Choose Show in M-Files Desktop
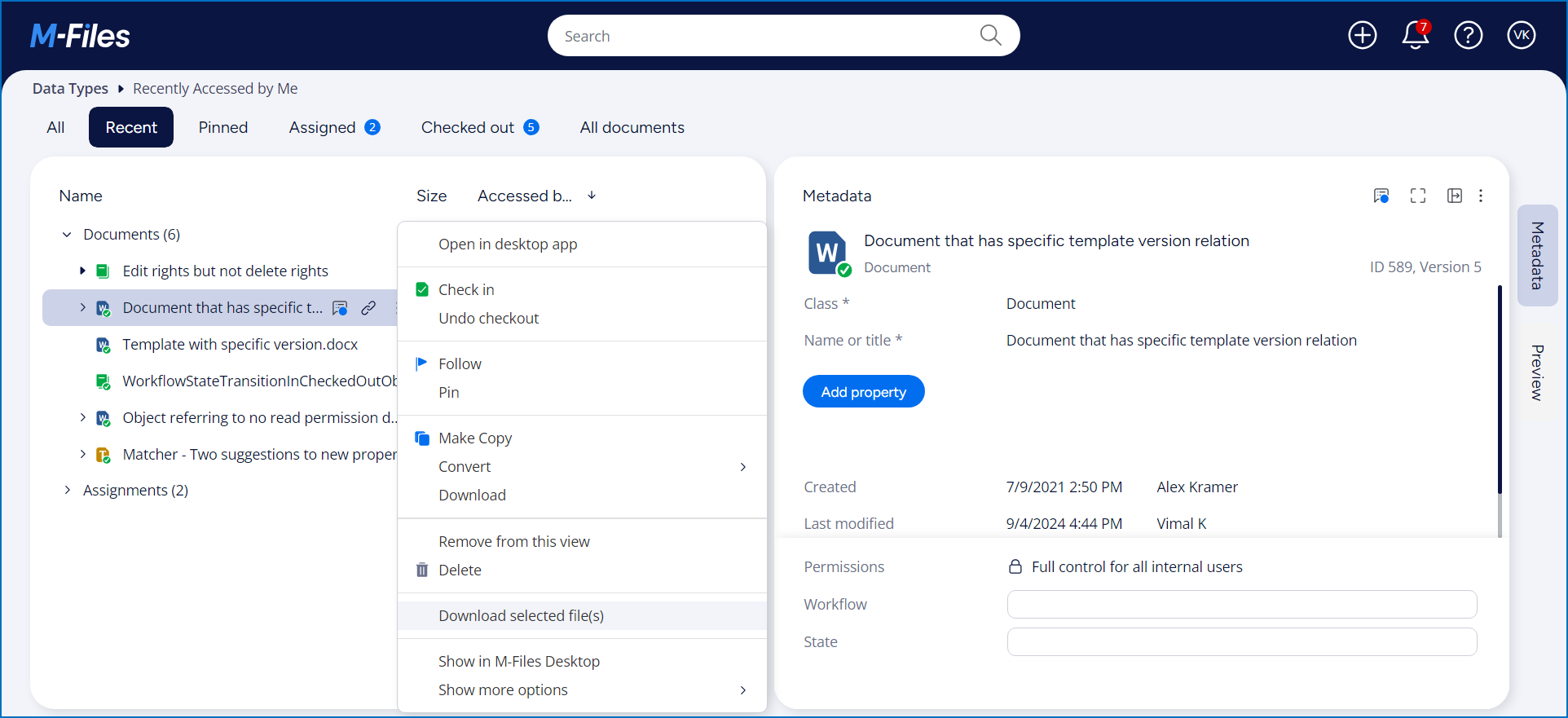 tap(582, 662)
